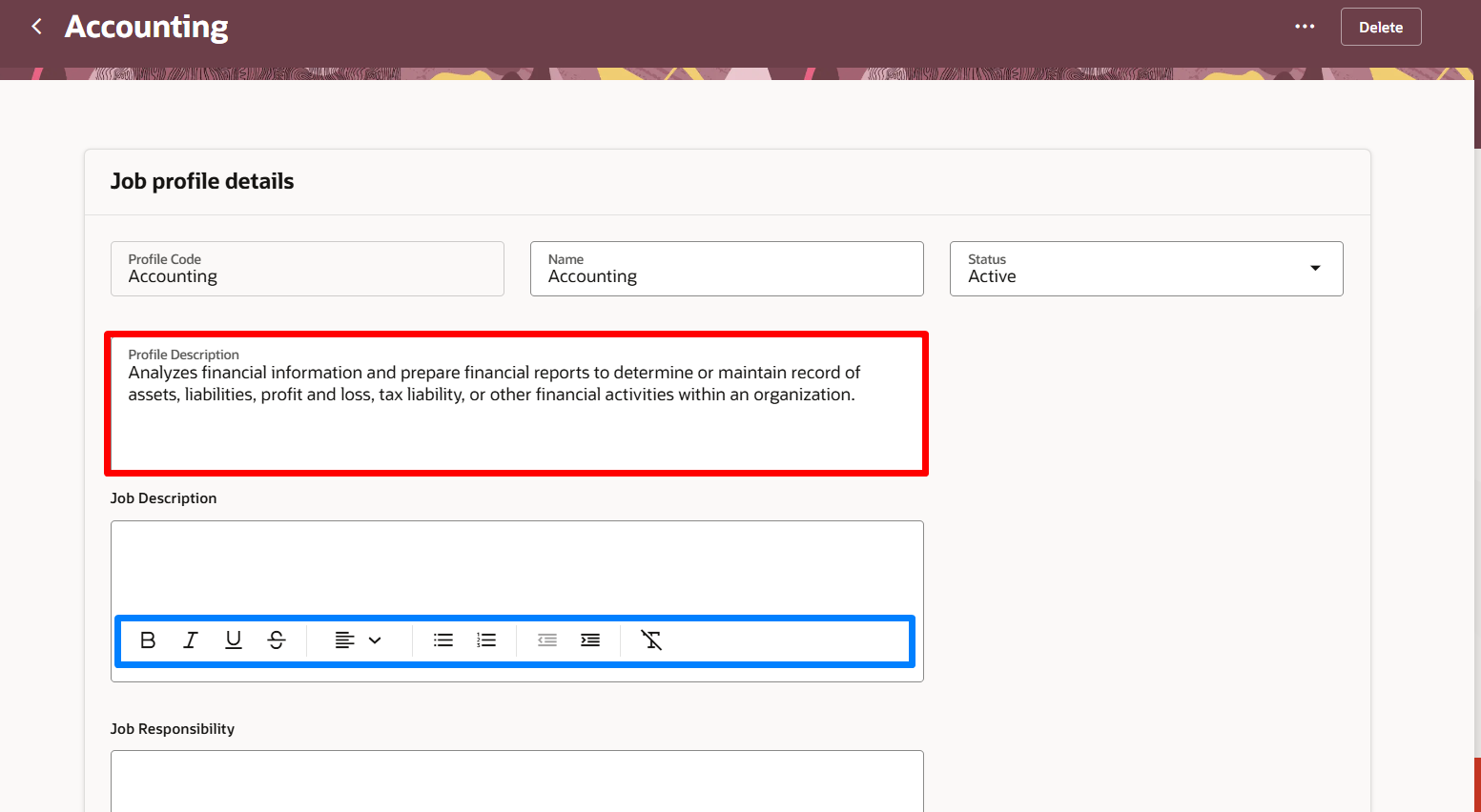
Task: Click the Job Responsibility label
Action: click(173, 729)
